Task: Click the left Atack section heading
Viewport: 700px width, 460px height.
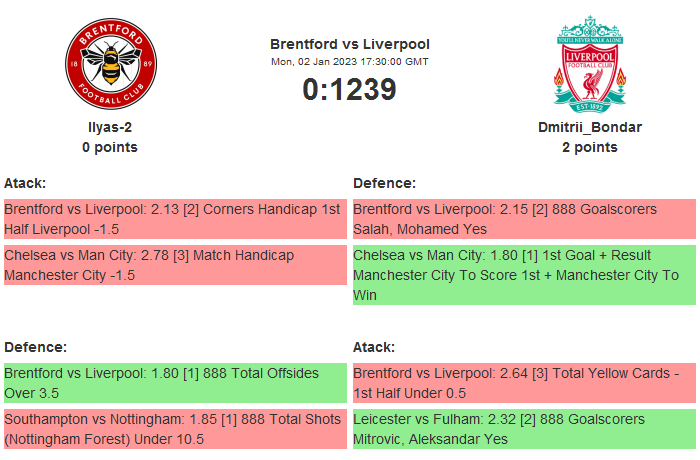Action: coord(25,183)
